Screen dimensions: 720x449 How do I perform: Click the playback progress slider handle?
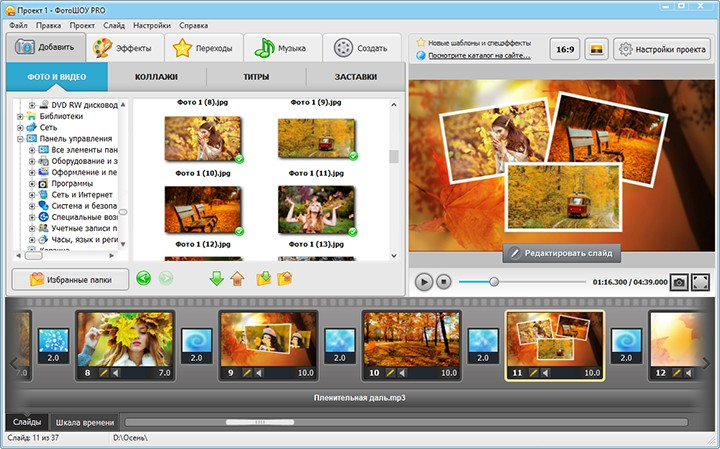pos(493,283)
